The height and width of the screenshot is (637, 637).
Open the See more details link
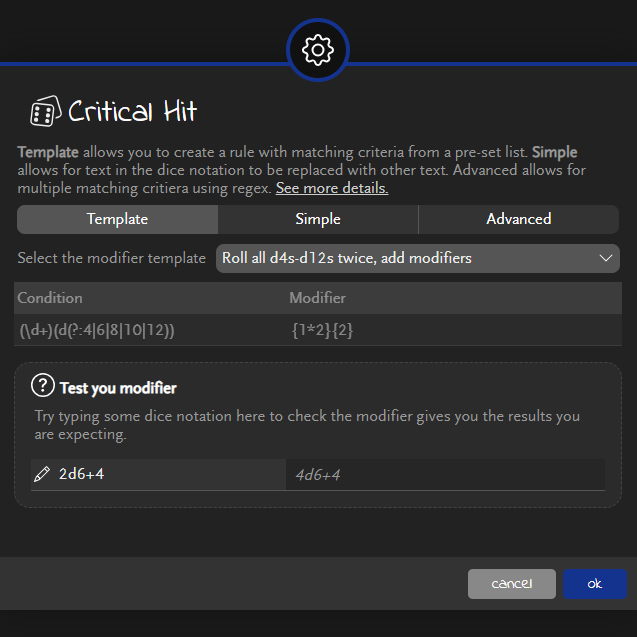point(332,188)
